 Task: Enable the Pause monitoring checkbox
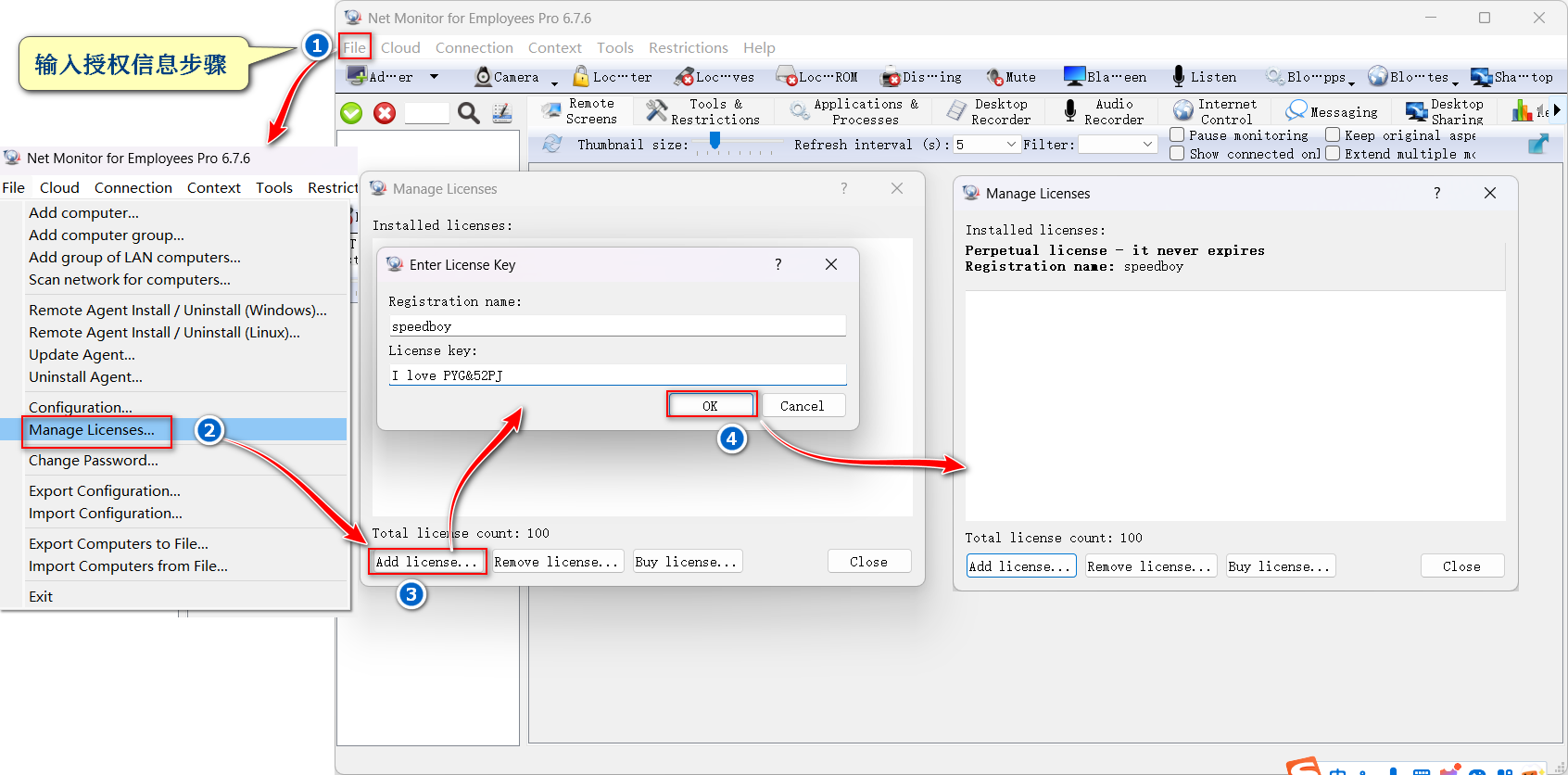[x=1177, y=134]
